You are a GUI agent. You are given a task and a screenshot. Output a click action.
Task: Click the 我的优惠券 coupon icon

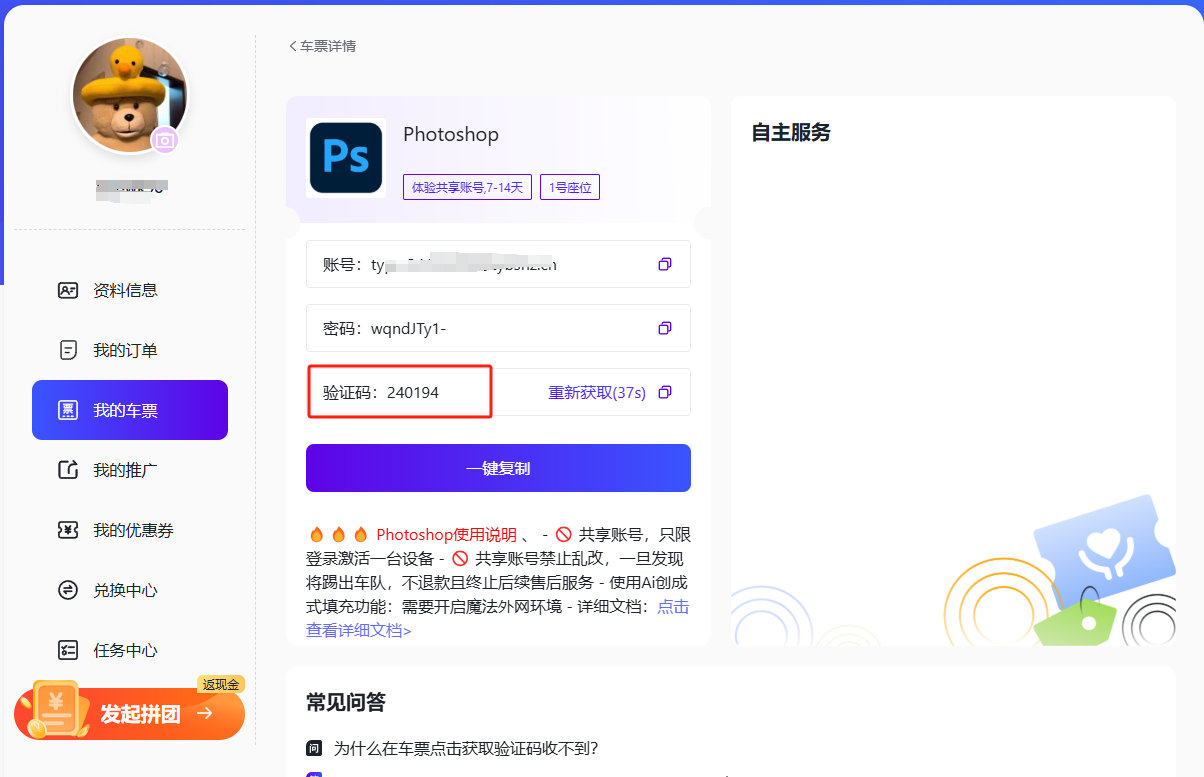coord(68,530)
